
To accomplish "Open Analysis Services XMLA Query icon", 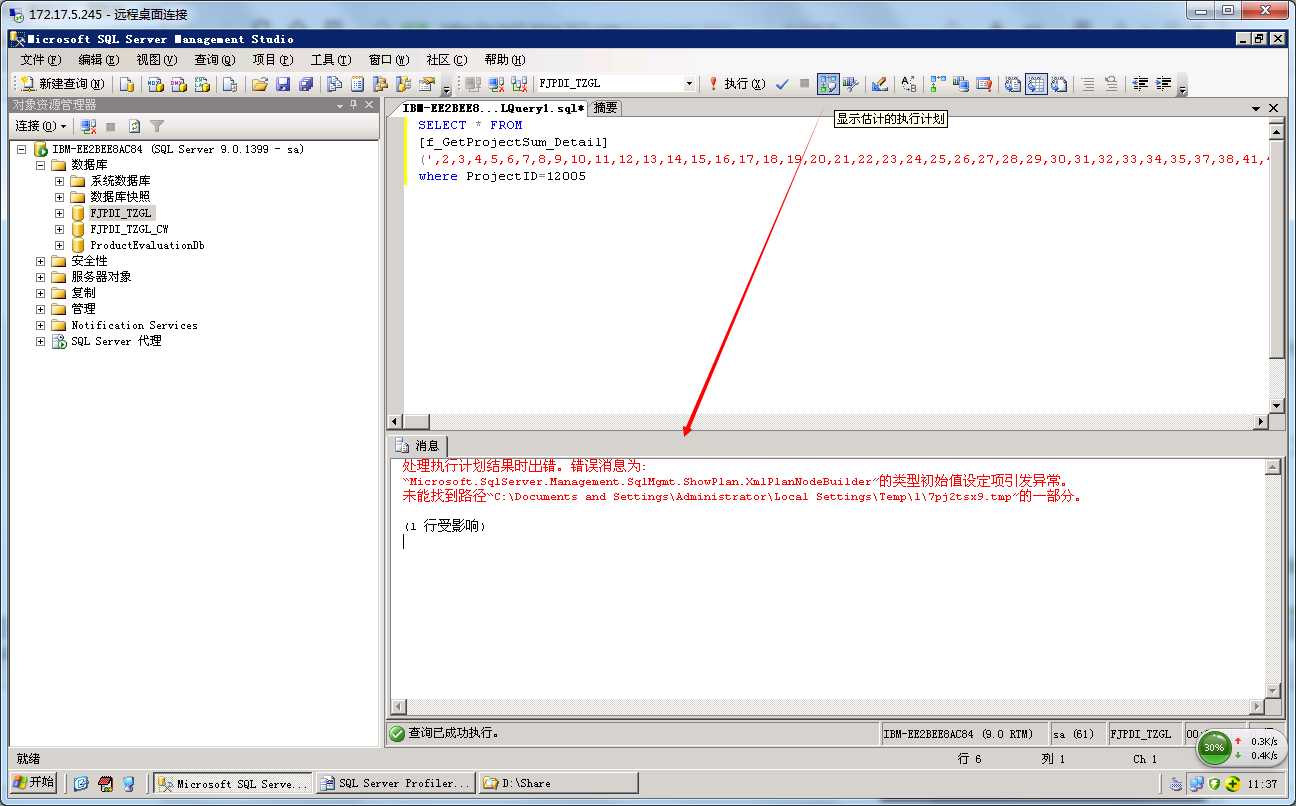I will pos(202,84).
